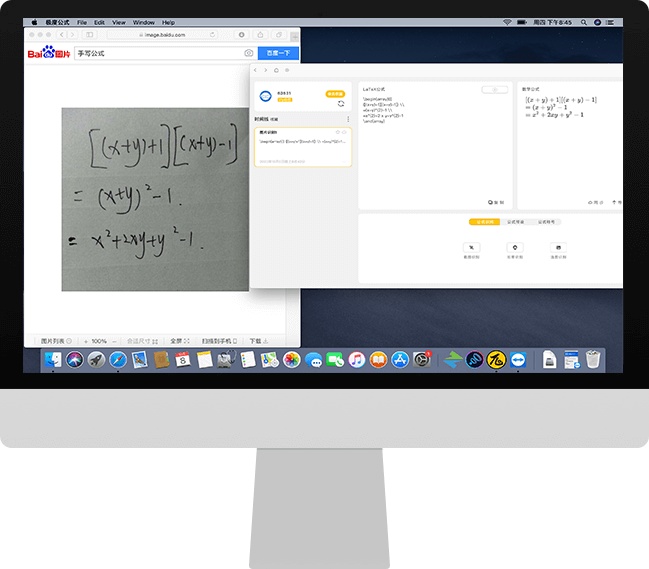Open Photos from the Dock
The height and width of the screenshot is (569, 649).
(292, 360)
